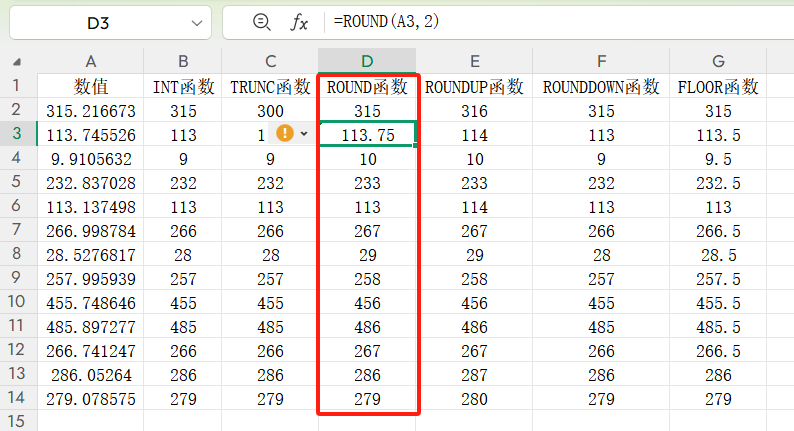The height and width of the screenshot is (431, 794).
Task: Select column F header
Action: [x=601, y=61]
